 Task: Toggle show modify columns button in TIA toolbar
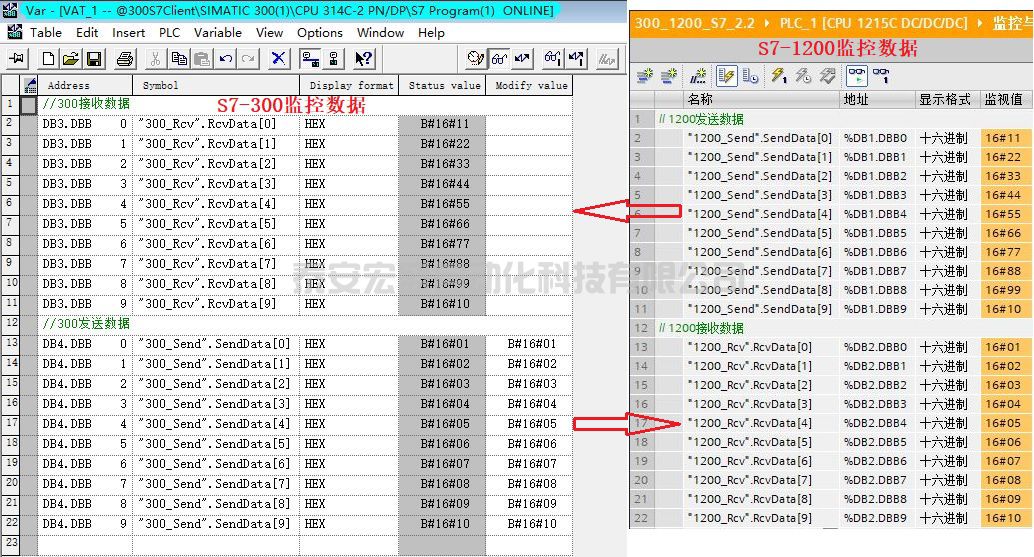(x=725, y=76)
